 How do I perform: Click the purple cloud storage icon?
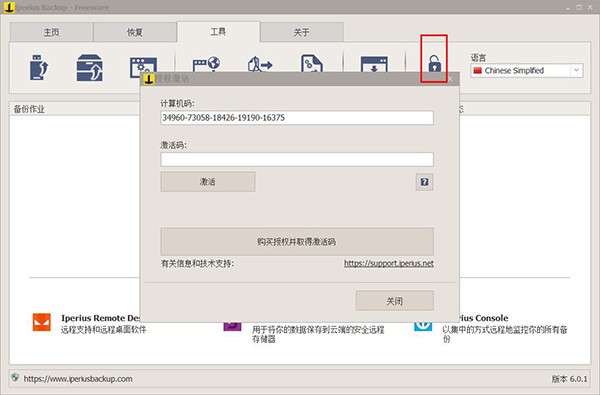[232, 326]
